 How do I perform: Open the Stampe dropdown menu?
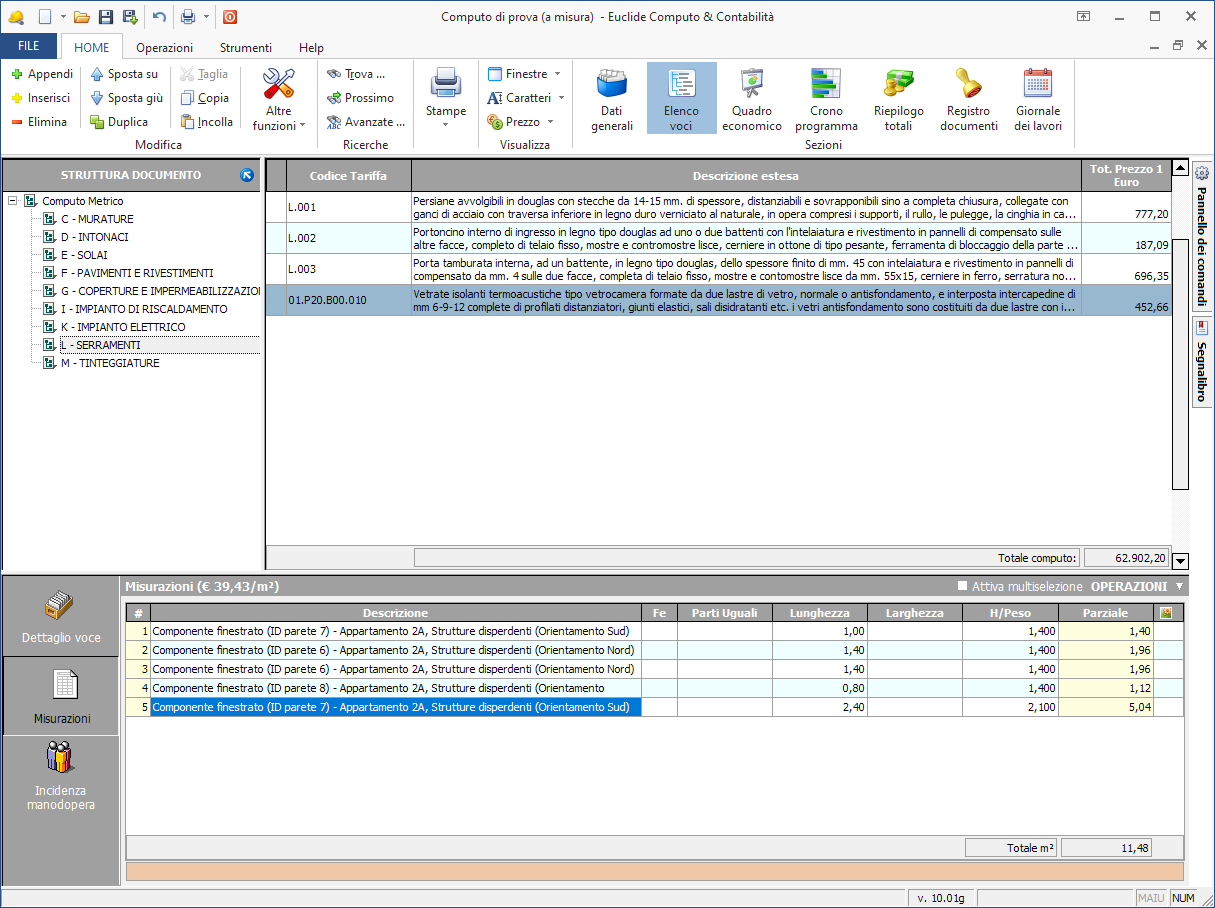pyautogui.click(x=445, y=99)
